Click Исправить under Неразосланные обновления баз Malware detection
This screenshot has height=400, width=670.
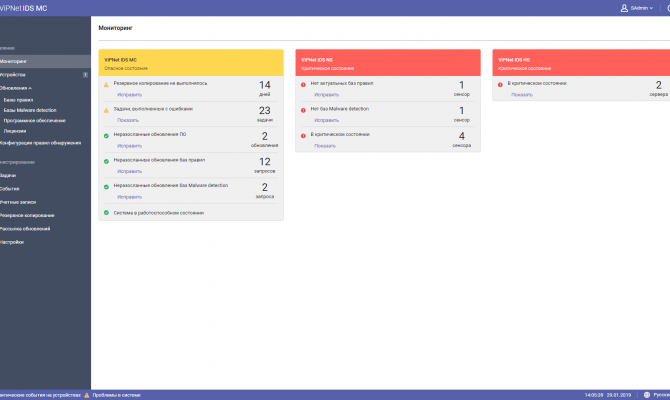[x=129, y=197]
